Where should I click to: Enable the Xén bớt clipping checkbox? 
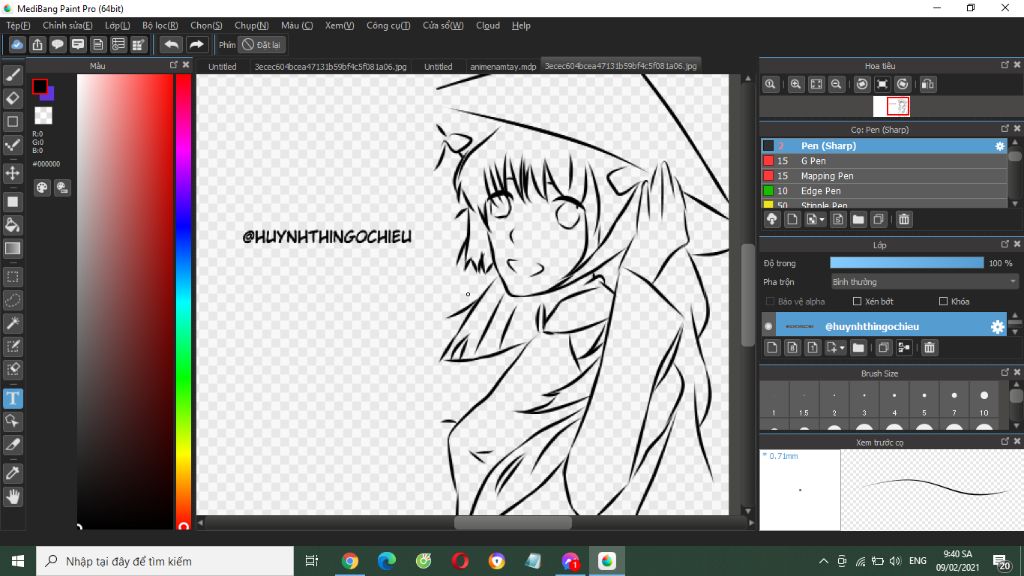click(x=857, y=301)
